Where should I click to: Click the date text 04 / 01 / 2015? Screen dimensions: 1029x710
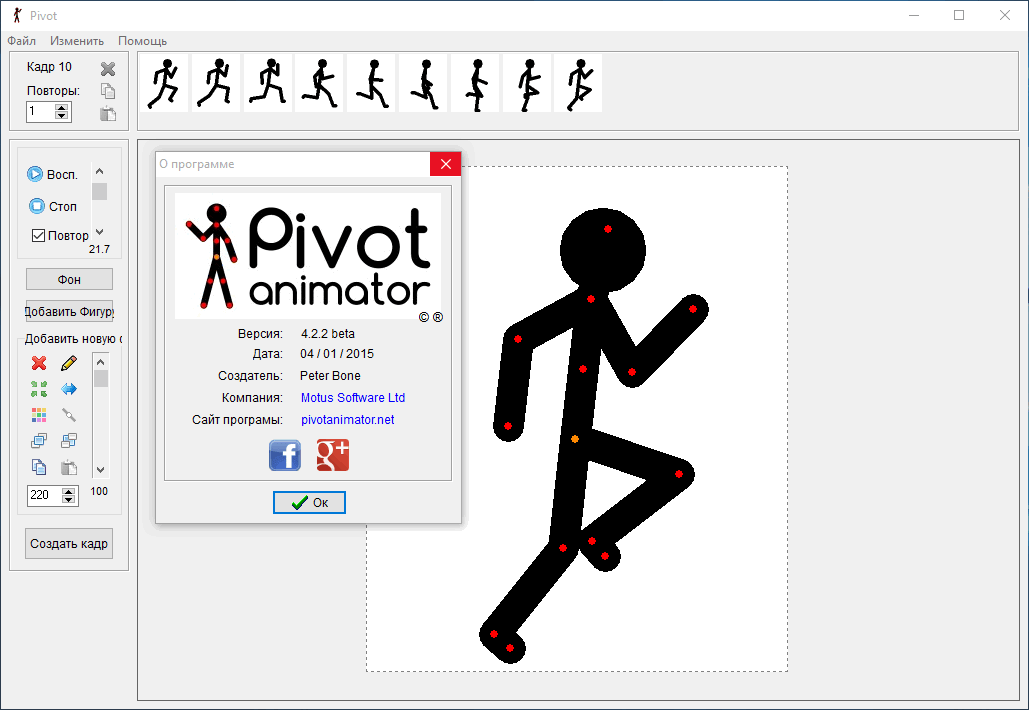pyautogui.click(x=337, y=354)
